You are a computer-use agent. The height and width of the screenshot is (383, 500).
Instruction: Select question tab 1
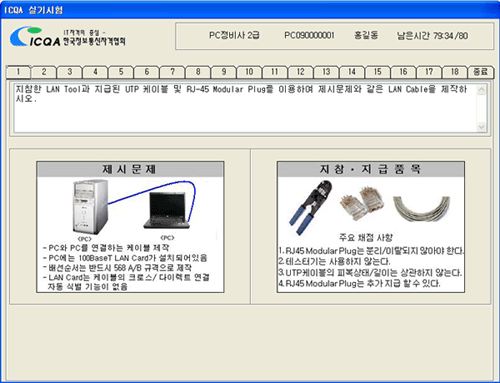(x=18, y=72)
